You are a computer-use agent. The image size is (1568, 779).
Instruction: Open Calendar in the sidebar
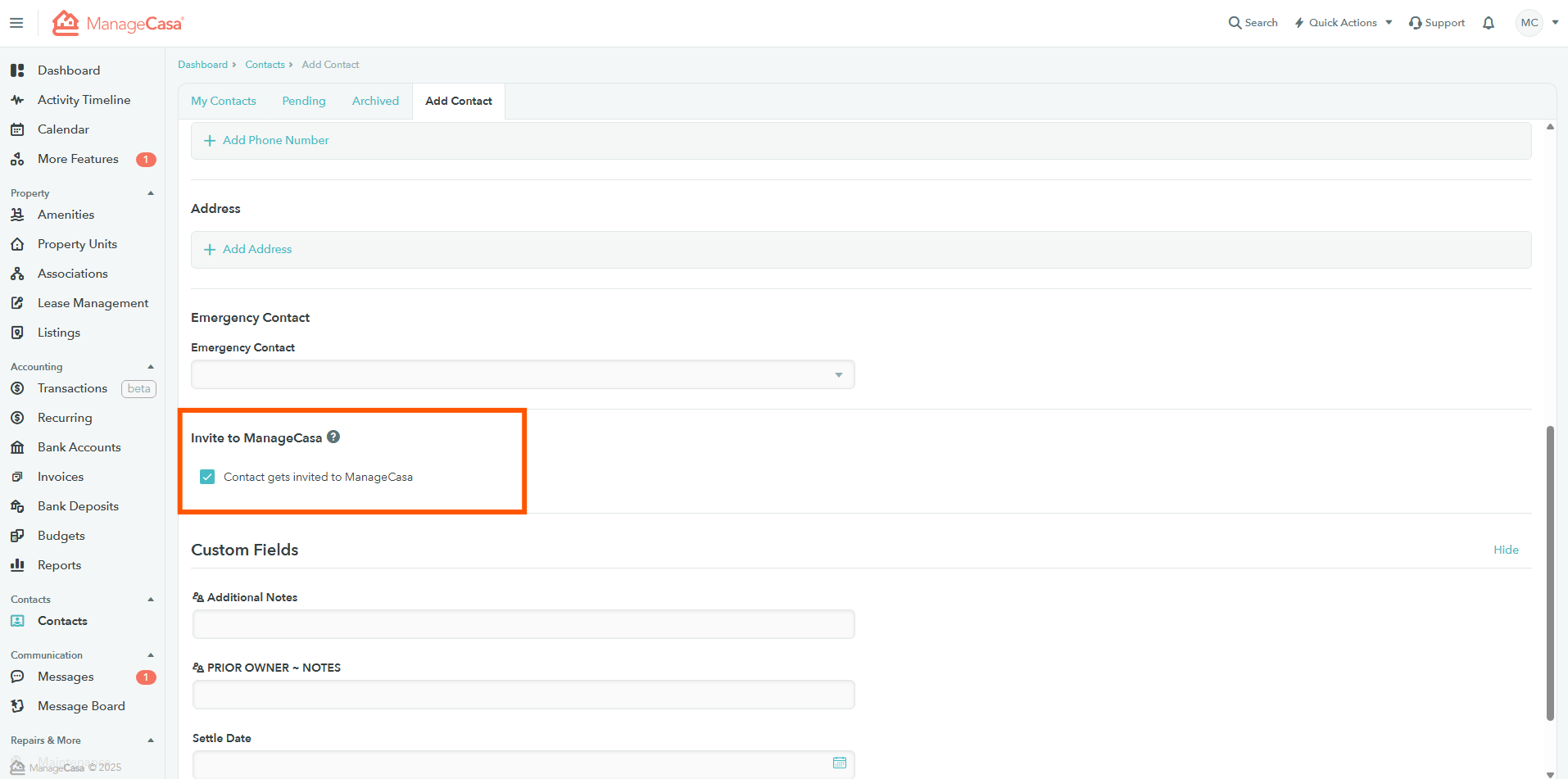[x=63, y=129]
